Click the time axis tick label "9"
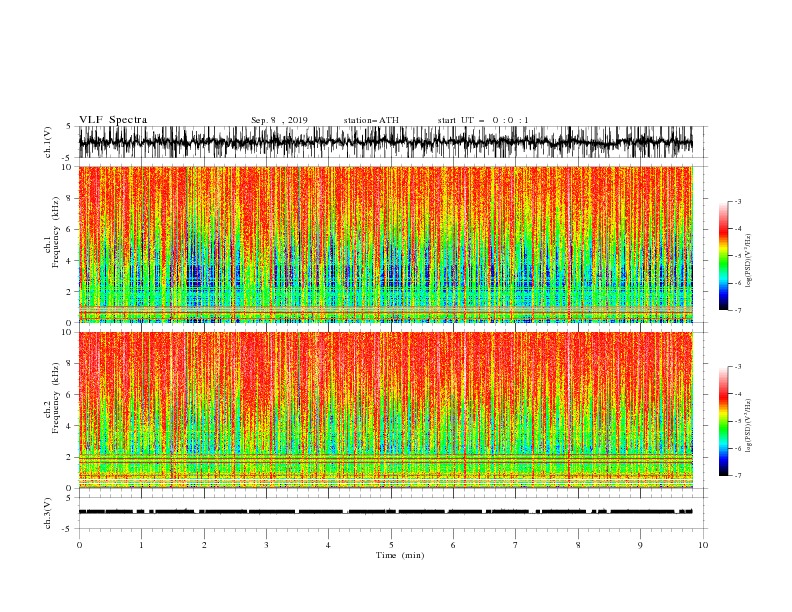This screenshot has height=612, width=792. pos(640,545)
